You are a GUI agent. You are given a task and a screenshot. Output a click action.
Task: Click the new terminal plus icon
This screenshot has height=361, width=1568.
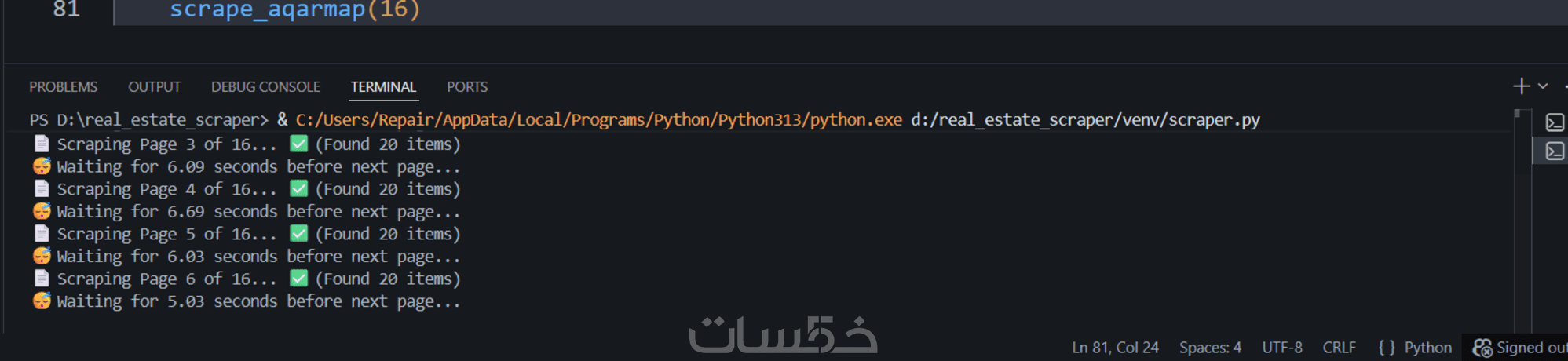point(1521,86)
